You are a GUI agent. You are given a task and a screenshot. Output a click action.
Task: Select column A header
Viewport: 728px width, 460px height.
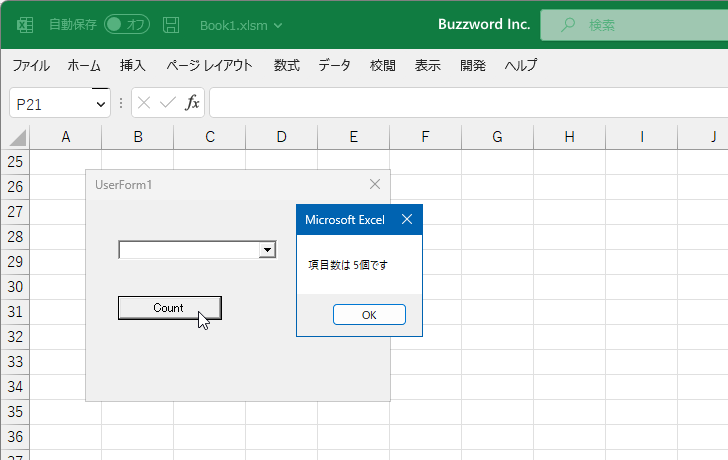tap(65, 137)
